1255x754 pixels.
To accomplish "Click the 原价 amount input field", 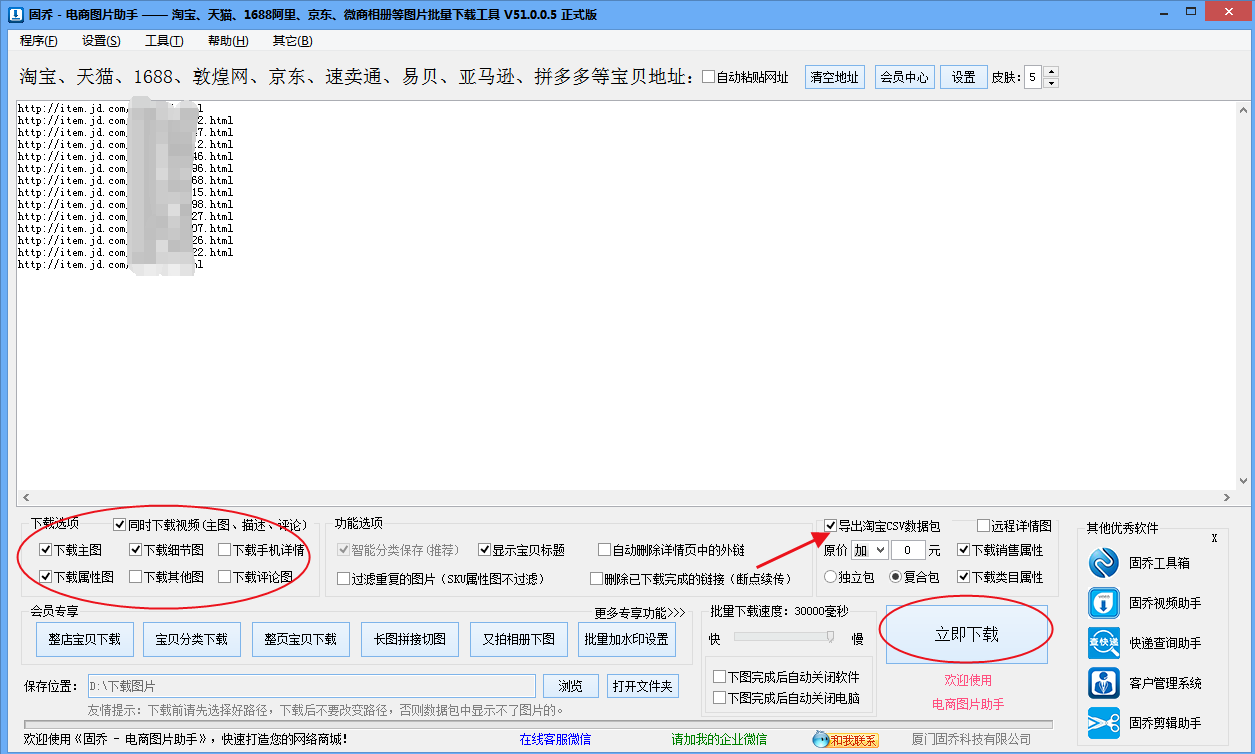I will pos(907,550).
